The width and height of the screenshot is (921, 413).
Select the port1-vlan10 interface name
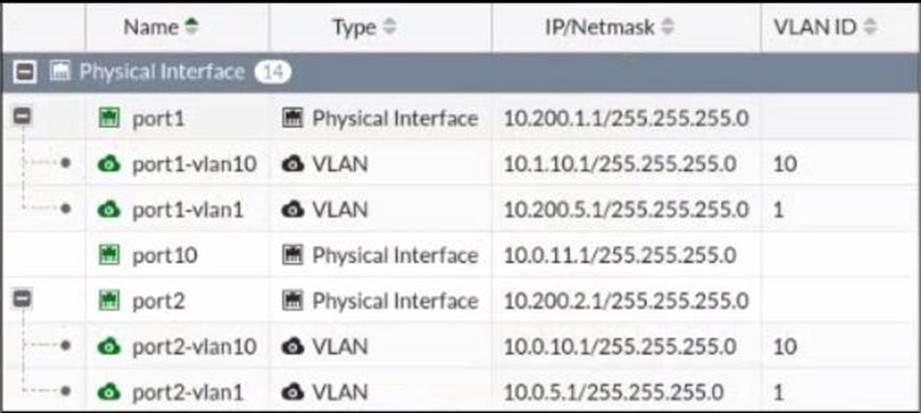(194, 164)
